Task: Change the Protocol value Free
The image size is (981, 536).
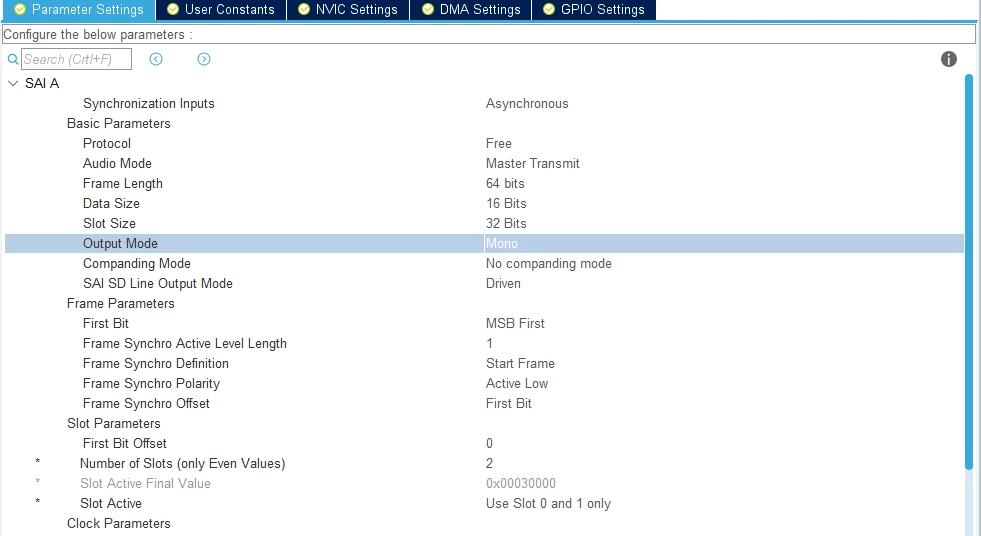Action: click(x=499, y=143)
